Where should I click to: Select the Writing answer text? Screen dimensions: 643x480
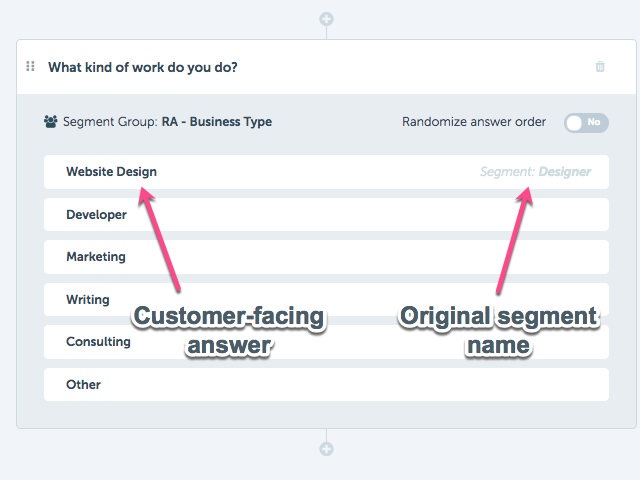[x=88, y=300]
